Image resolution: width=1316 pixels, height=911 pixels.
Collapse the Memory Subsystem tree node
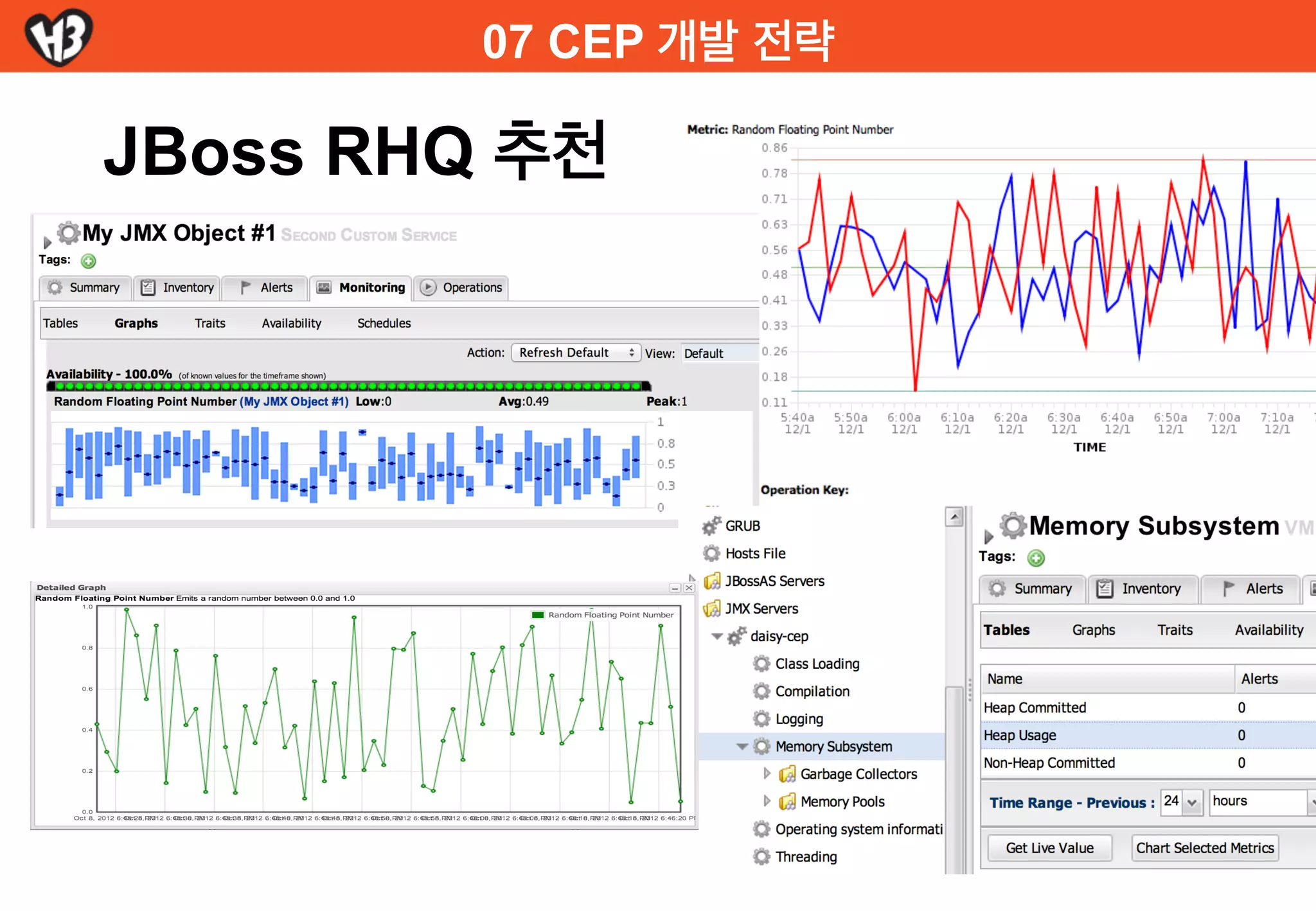click(742, 747)
